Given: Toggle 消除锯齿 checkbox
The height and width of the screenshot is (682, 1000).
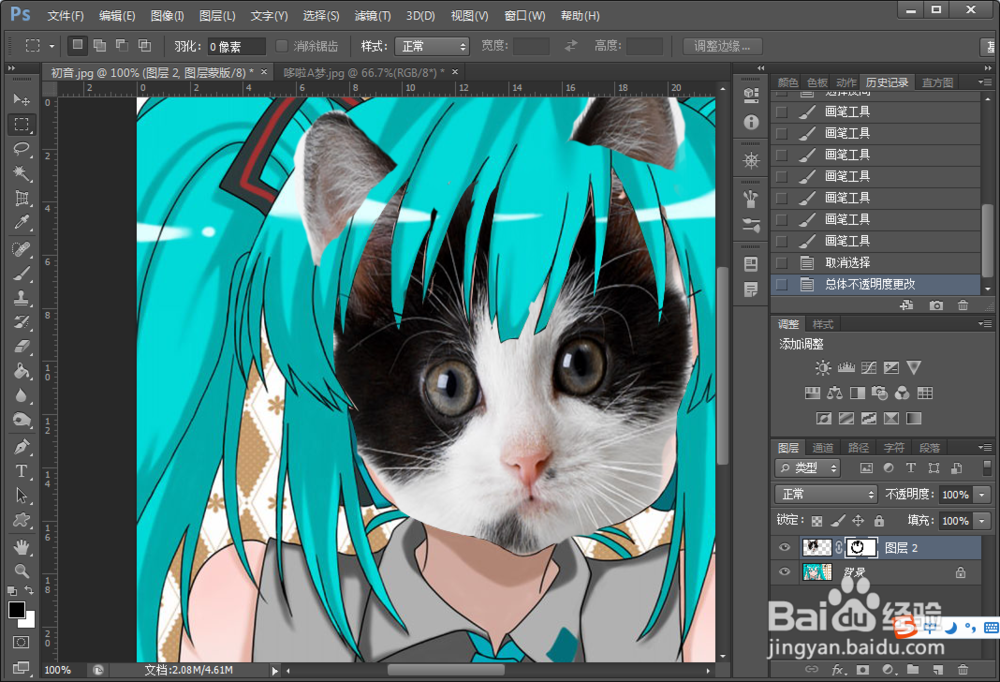Looking at the screenshot, I should (281, 46).
